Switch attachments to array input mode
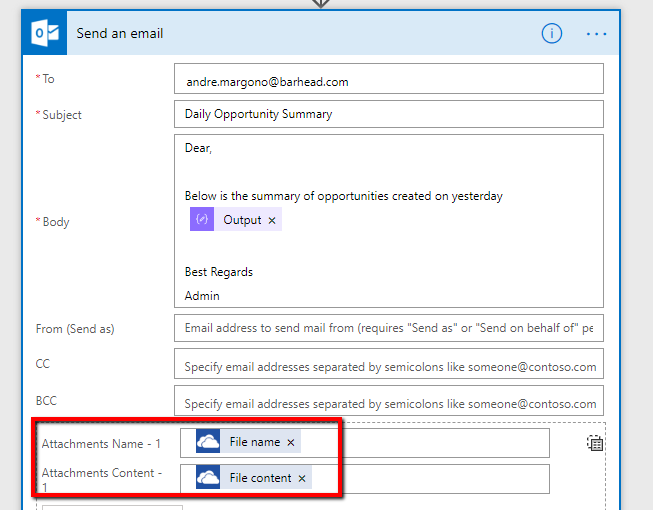 (x=595, y=443)
